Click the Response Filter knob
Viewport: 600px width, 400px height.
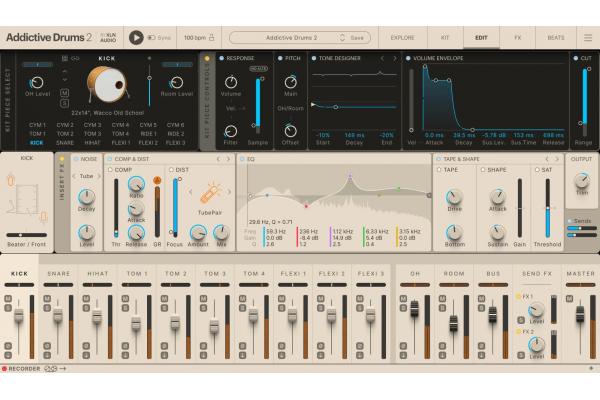[230, 131]
